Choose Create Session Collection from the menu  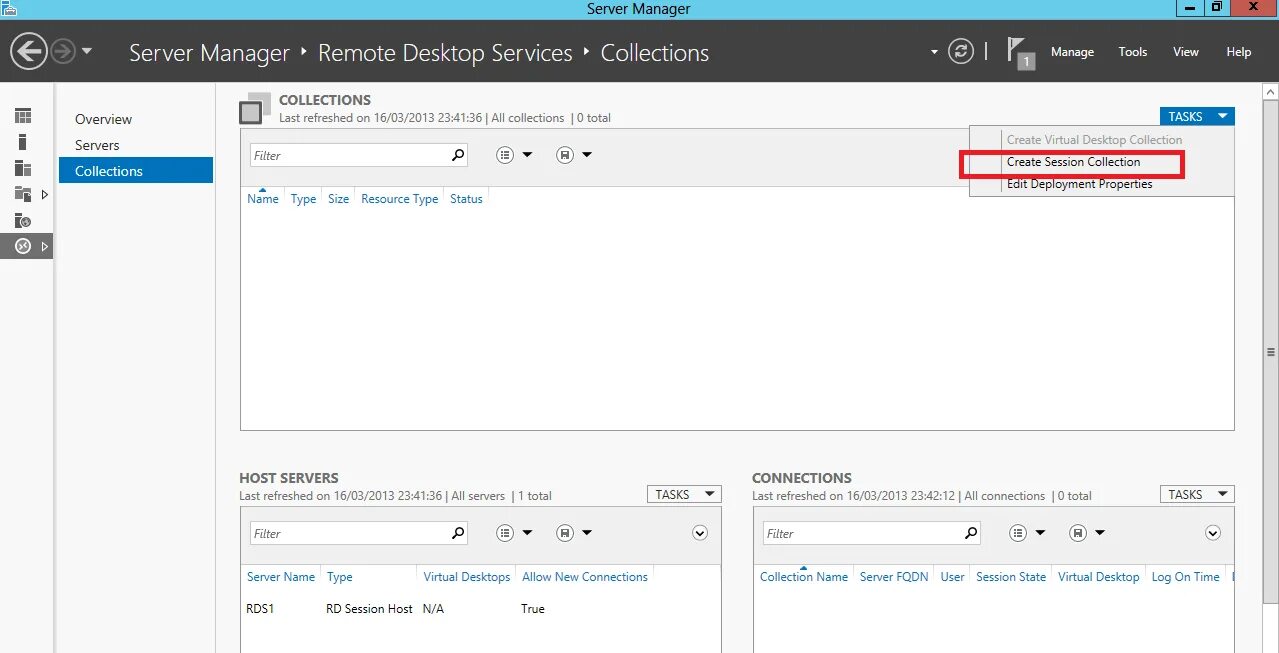tap(1073, 161)
